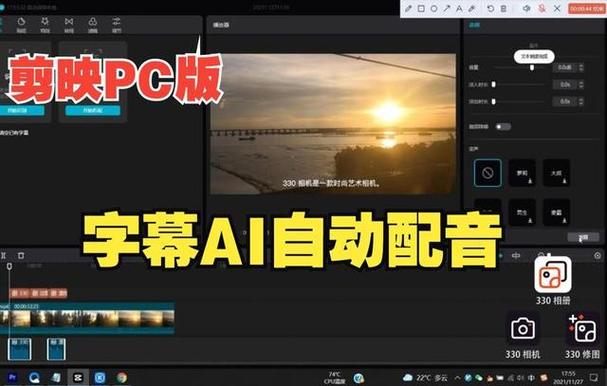The image size is (607, 386).
Task: Open Adobe Premiere Pro from the taskbar
Action: coord(12,377)
